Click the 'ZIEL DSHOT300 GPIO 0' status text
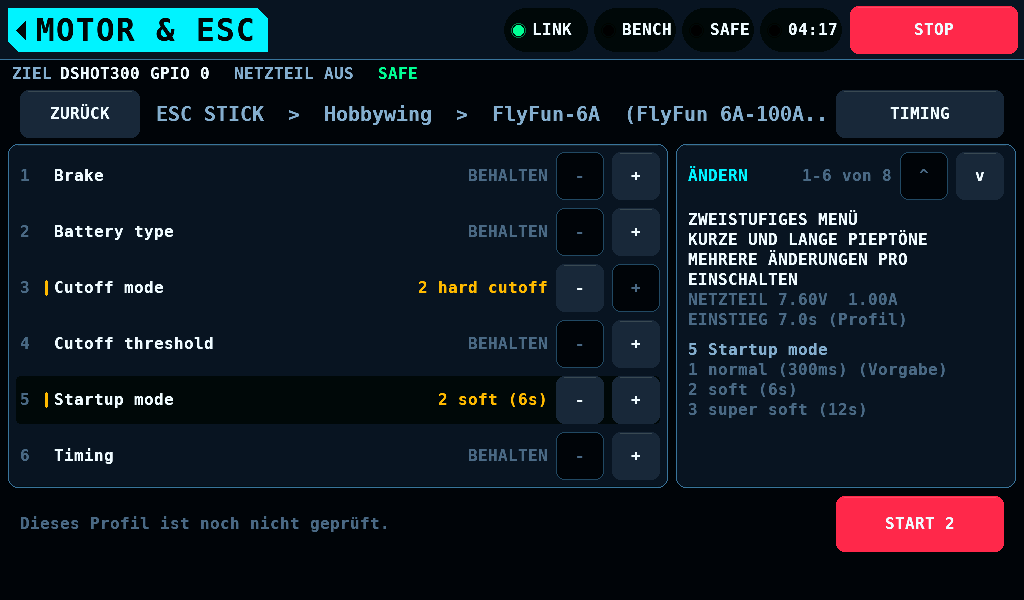Image resolution: width=1024 pixels, height=600 pixels. click(x=111, y=73)
